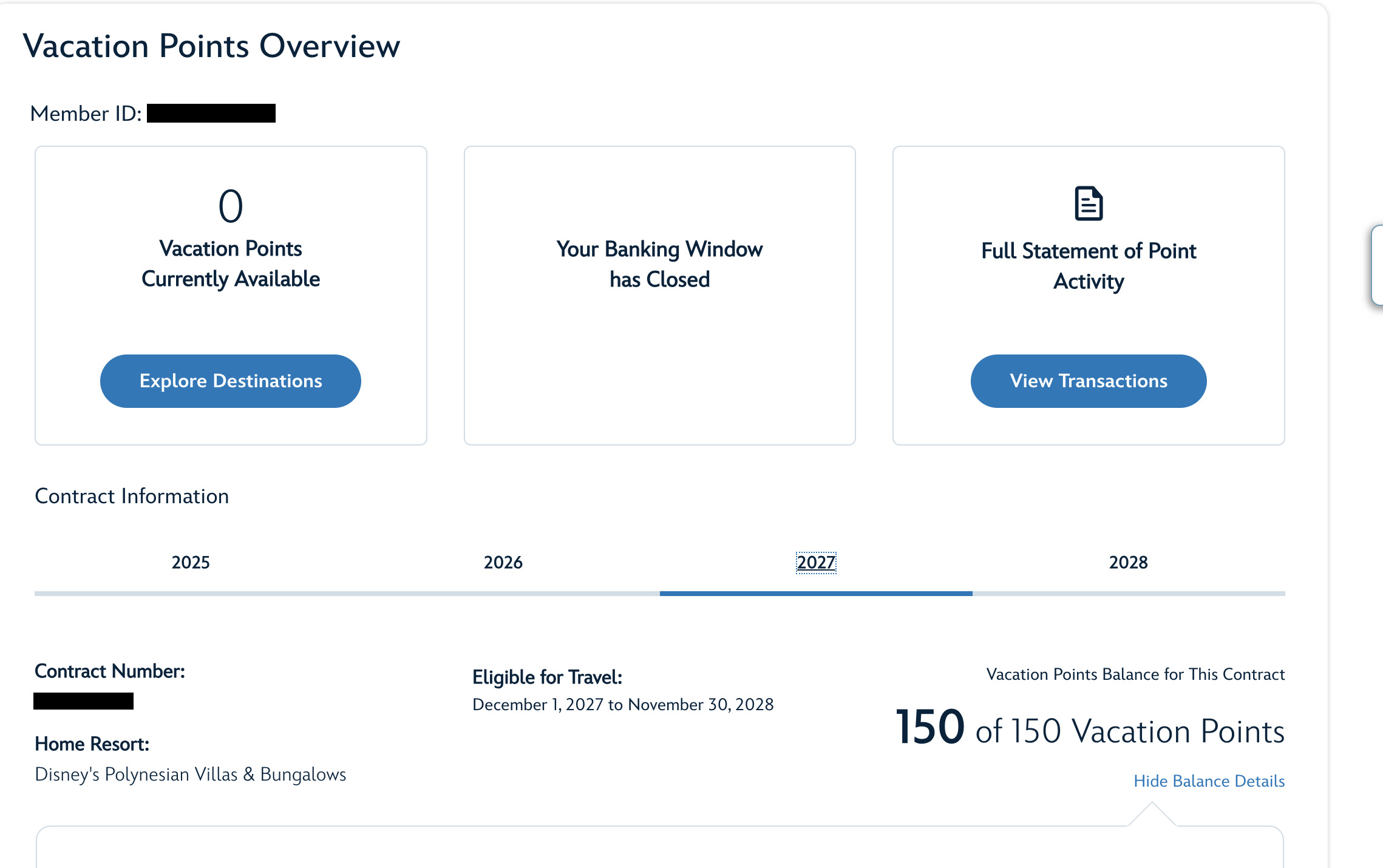Click the redacted Contract Number value
1383x868 pixels.
click(84, 701)
